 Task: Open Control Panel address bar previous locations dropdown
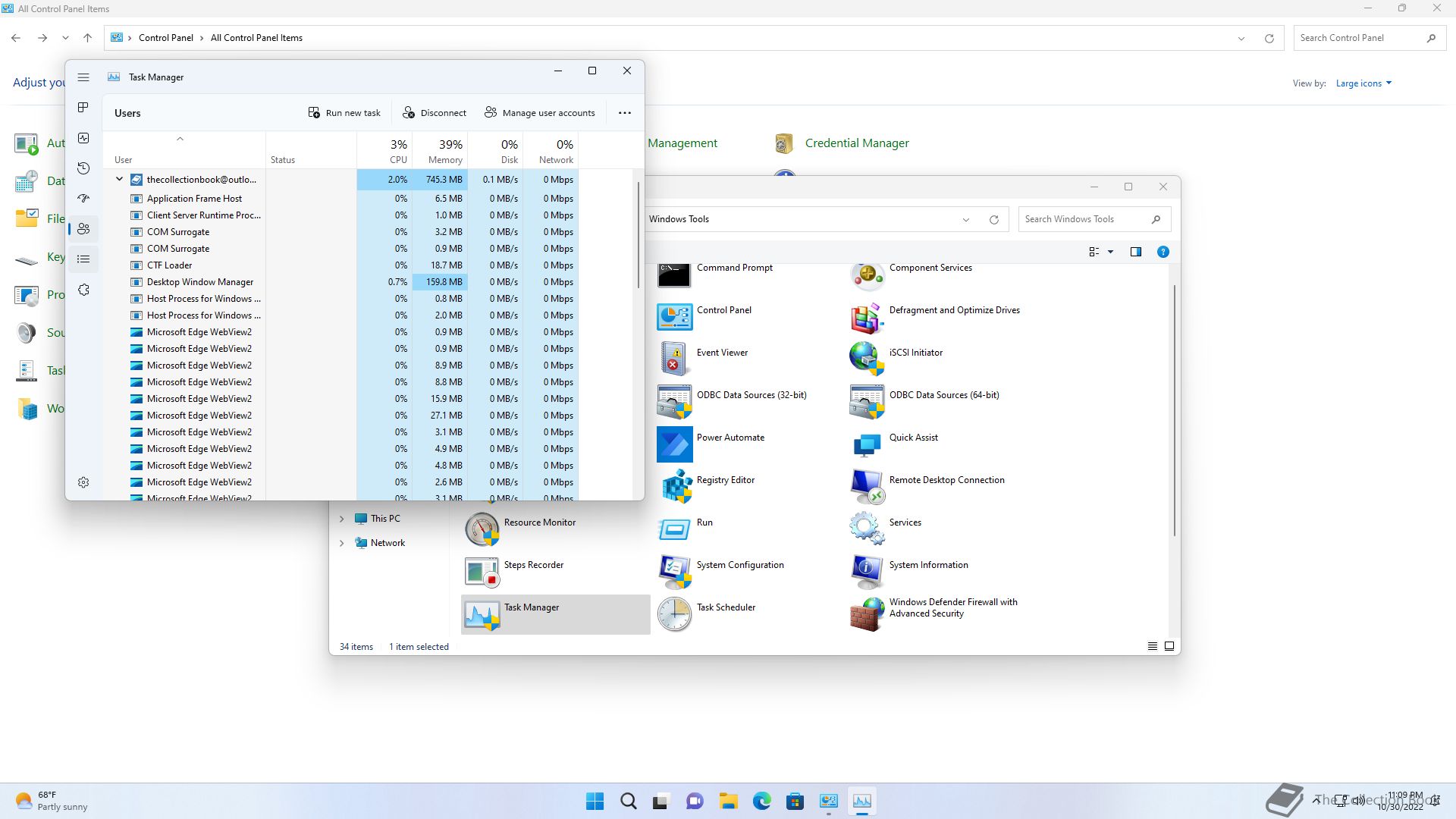pyautogui.click(x=1241, y=39)
